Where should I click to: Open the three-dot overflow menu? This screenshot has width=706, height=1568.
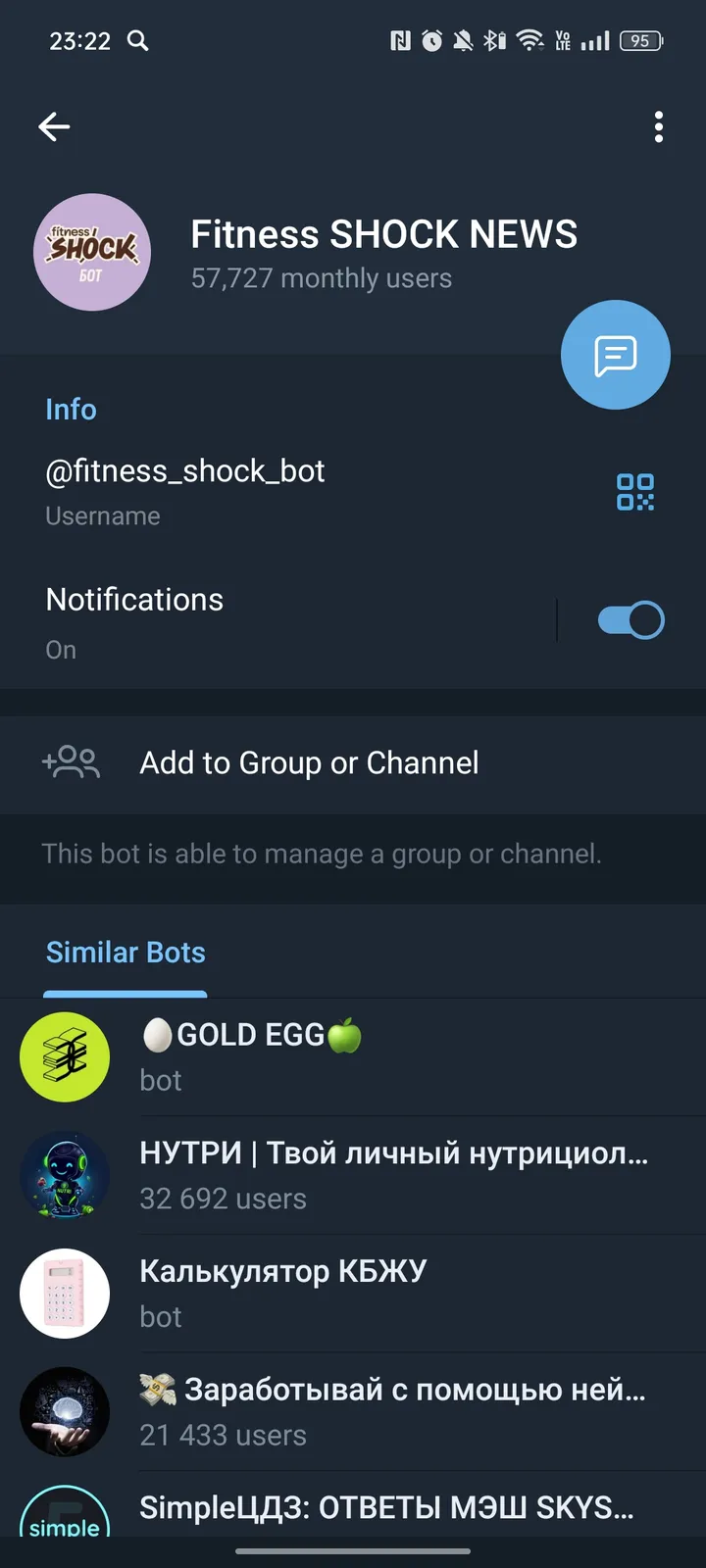[x=658, y=127]
